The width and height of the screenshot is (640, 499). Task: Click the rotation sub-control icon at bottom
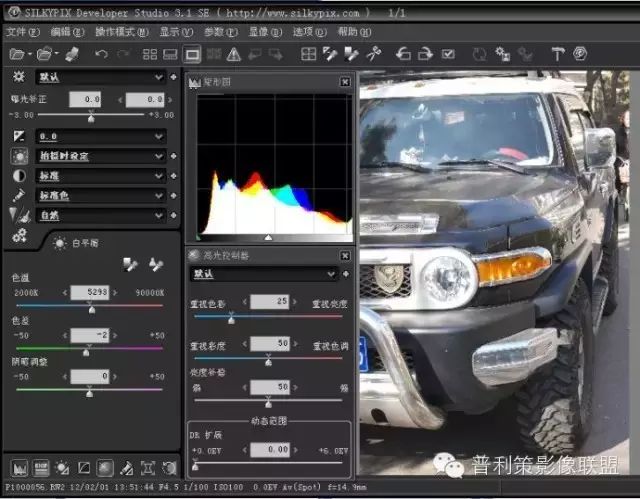click(169, 468)
